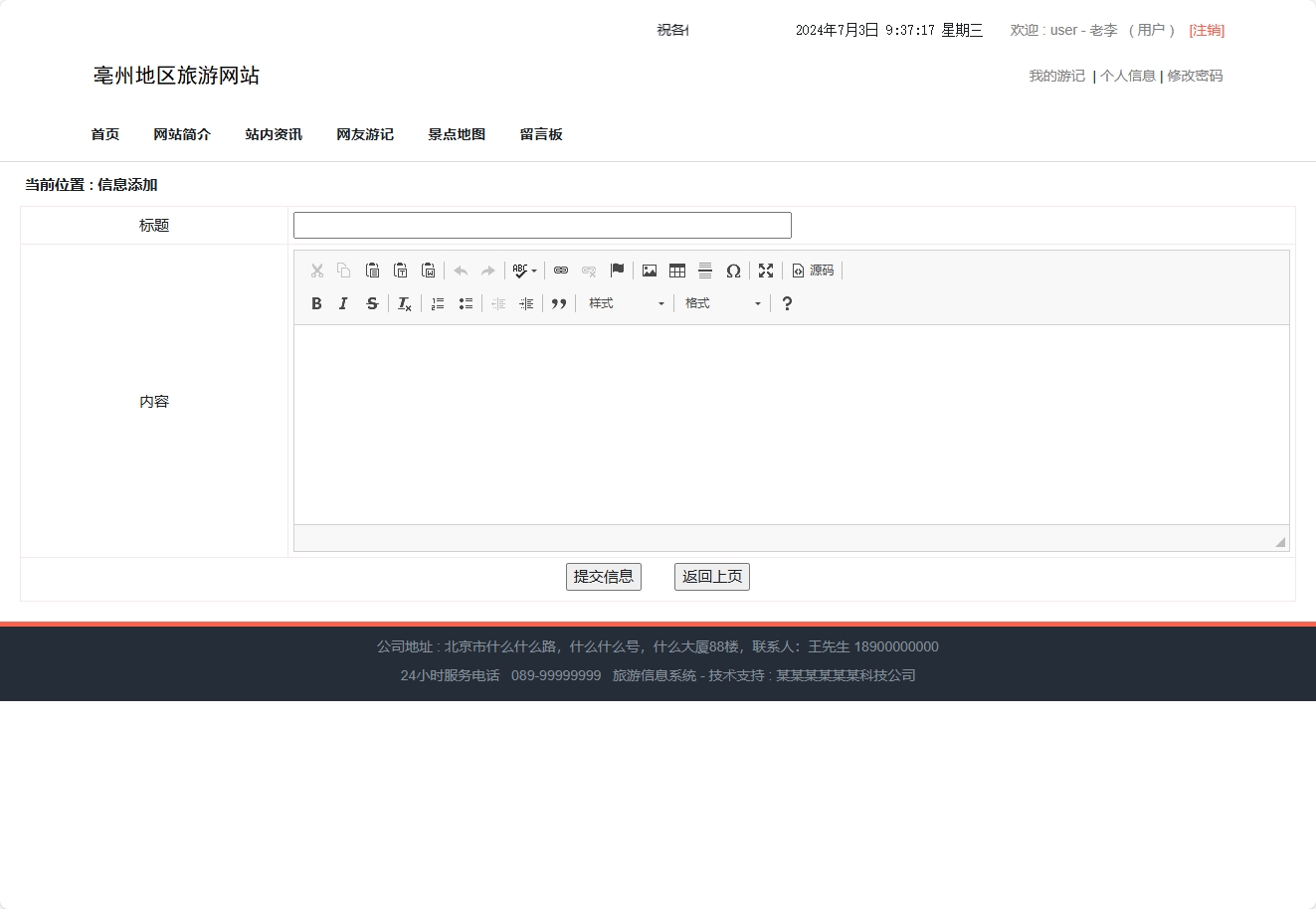Viewport: 1316px width, 909px height.
Task: Insert a special character using the omega icon
Action: (733, 270)
